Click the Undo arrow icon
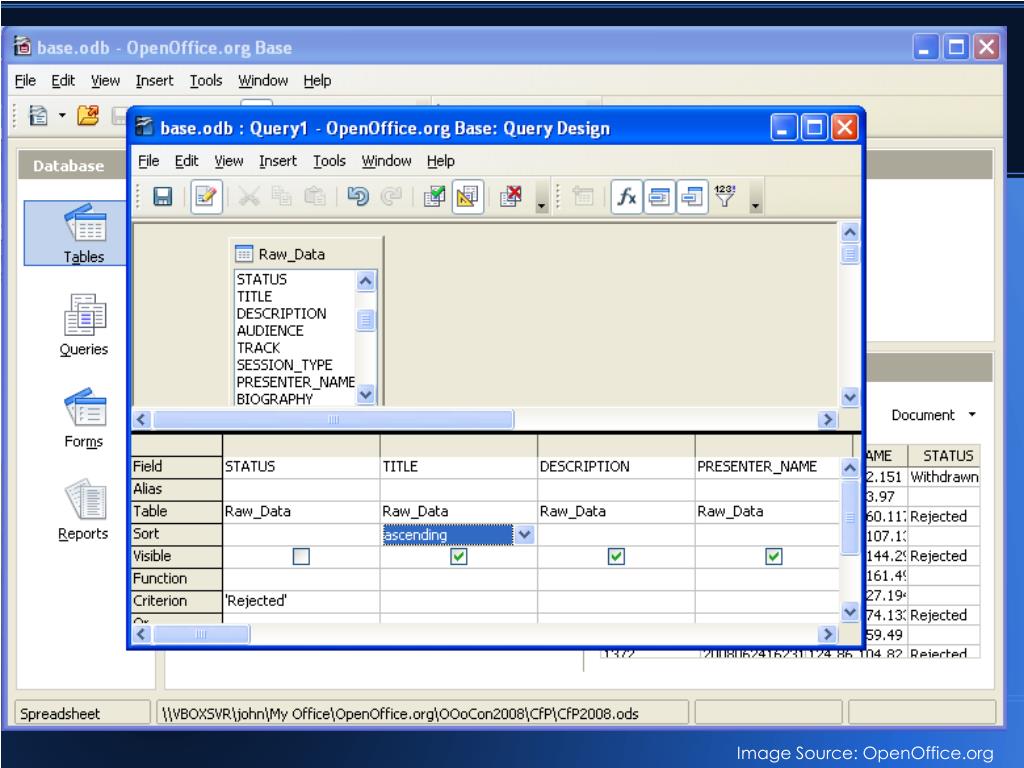 pos(358,196)
